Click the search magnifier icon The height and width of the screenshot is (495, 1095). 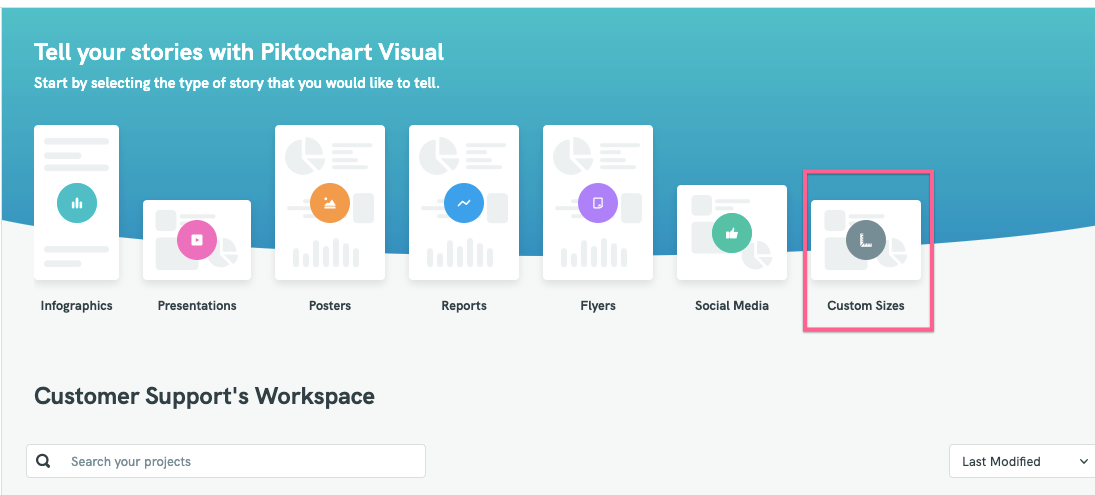(x=44, y=461)
